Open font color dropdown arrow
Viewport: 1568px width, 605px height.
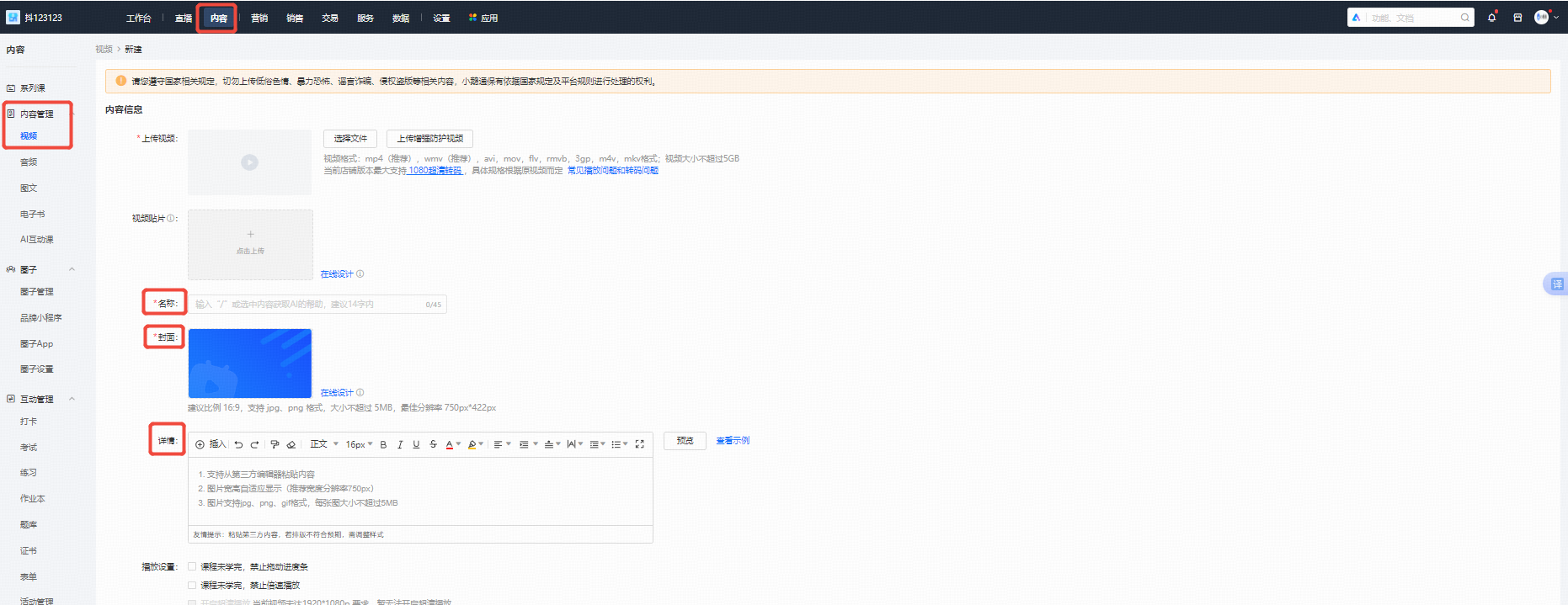click(458, 444)
